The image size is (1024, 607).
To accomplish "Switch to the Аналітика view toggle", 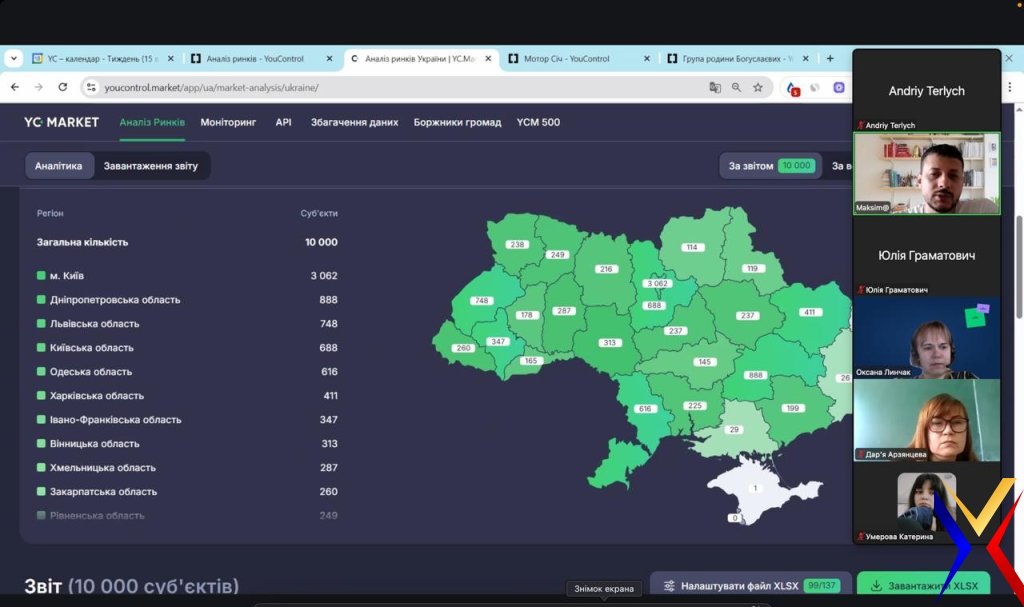I will (59, 165).
